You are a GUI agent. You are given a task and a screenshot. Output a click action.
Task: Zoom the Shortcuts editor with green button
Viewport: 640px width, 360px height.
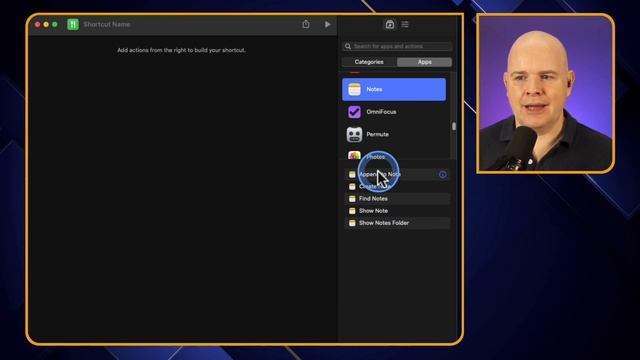[x=55, y=24]
